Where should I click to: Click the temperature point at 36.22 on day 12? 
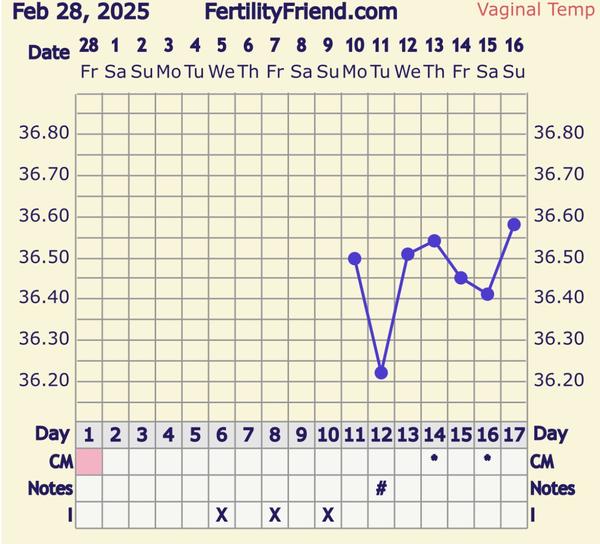click(381, 372)
